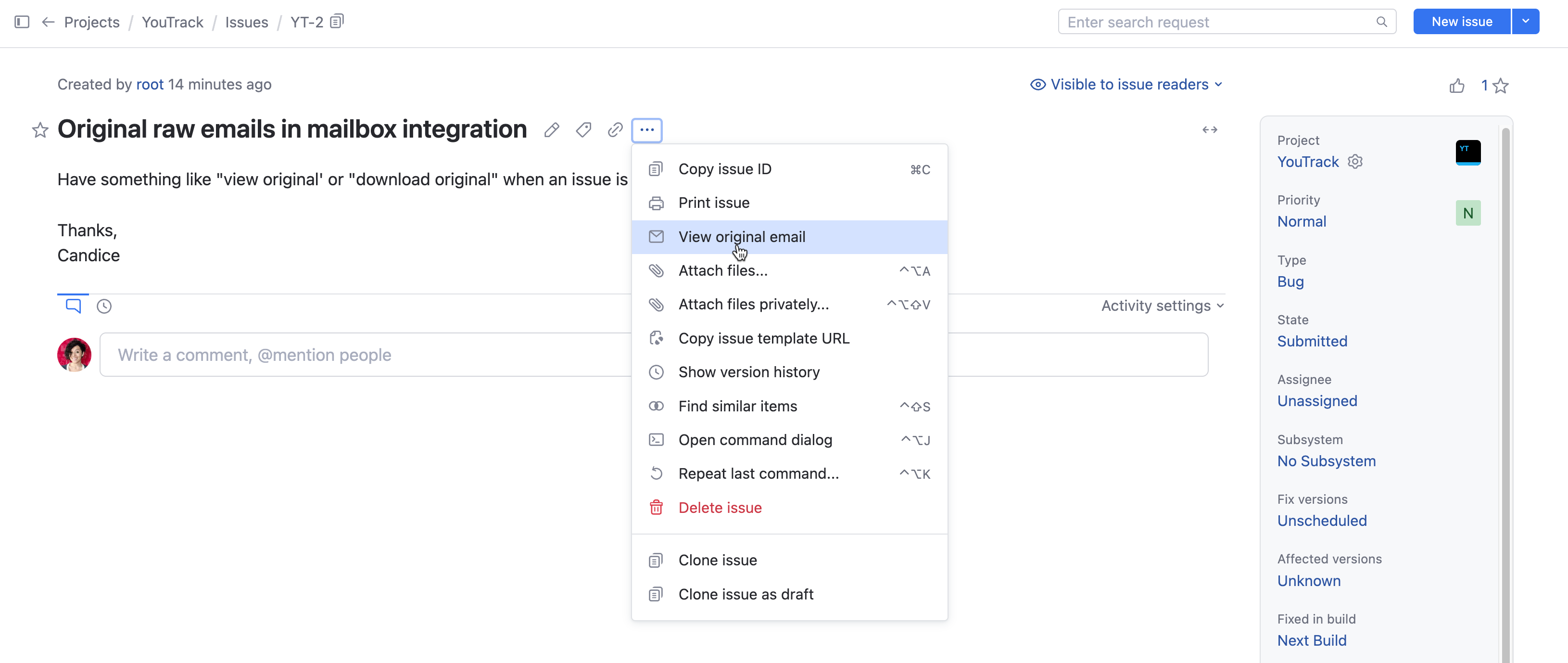Open the Activity settings dropdown
1568x663 pixels.
tap(1162, 306)
